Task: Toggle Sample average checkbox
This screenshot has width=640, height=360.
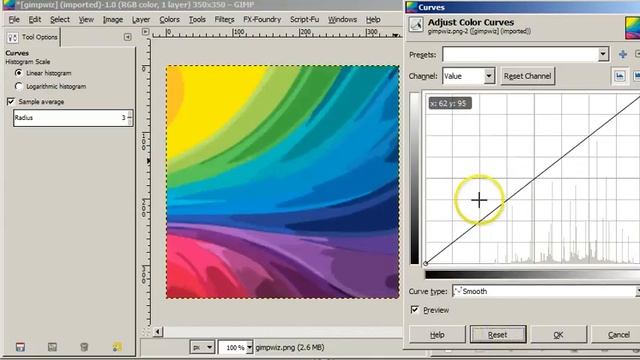Action: (x=11, y=102)
